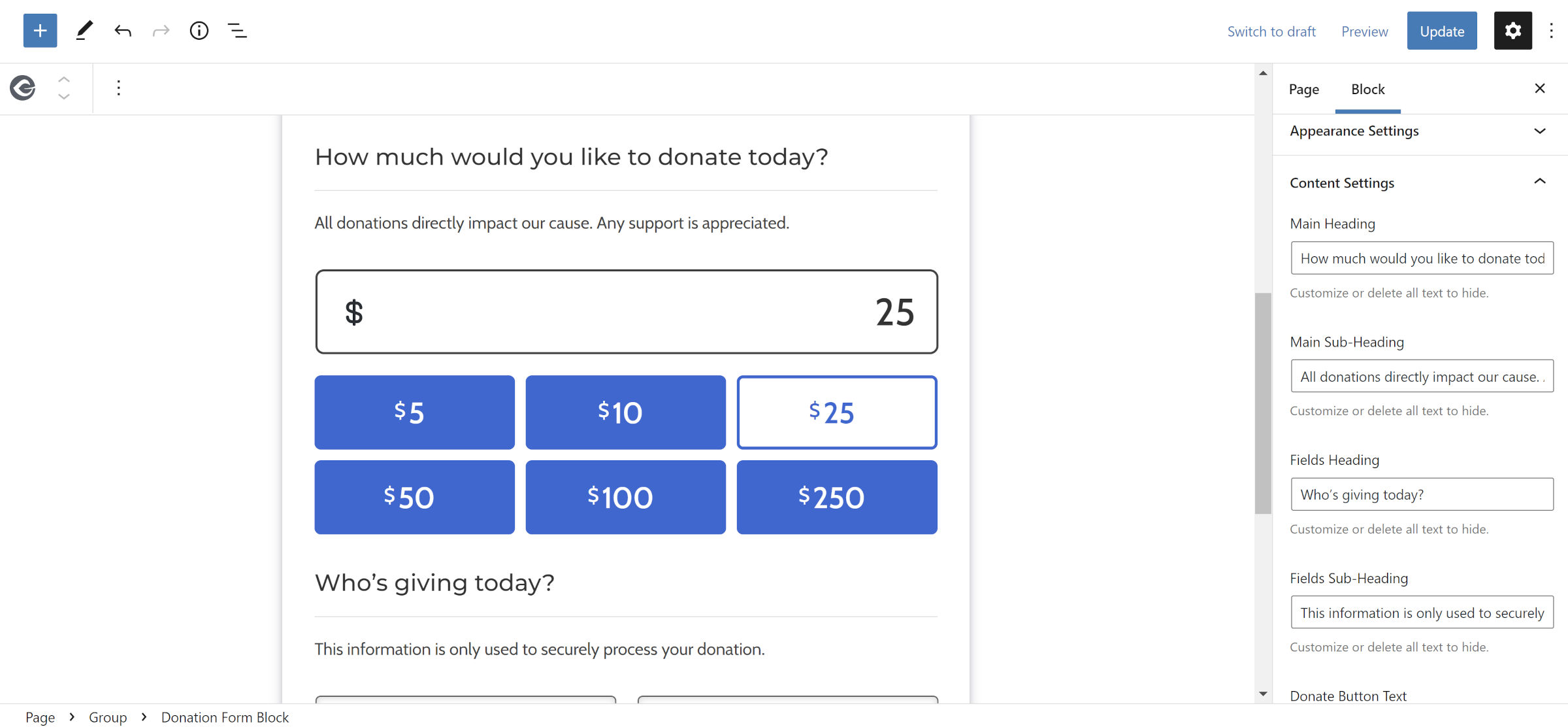1568x727 pixels.
Task: Open the top-bar Options three-dot menu
Action: (x=1551, y=31)
